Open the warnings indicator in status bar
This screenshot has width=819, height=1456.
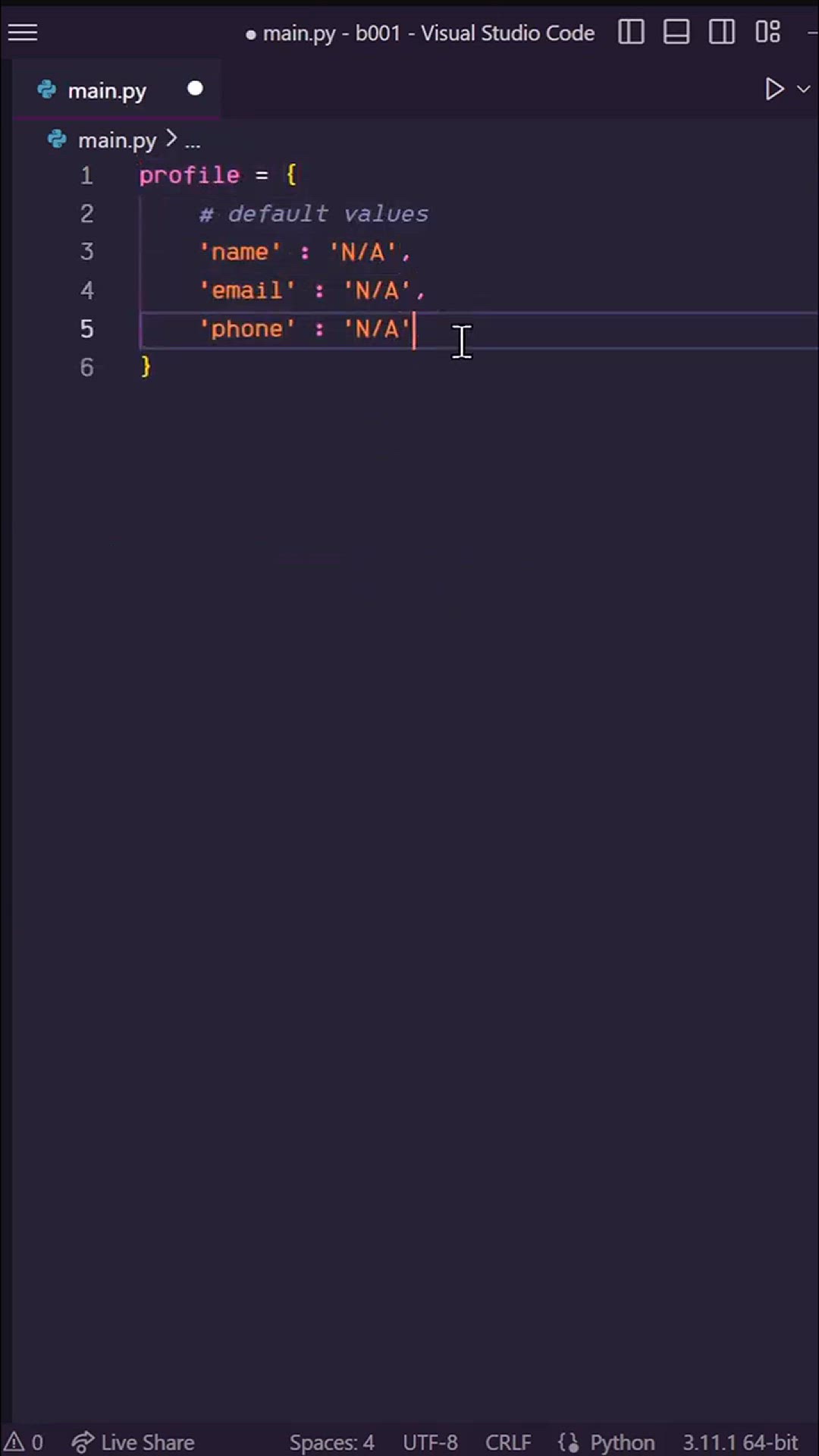pyautogui.click(x=24, y=1442)
